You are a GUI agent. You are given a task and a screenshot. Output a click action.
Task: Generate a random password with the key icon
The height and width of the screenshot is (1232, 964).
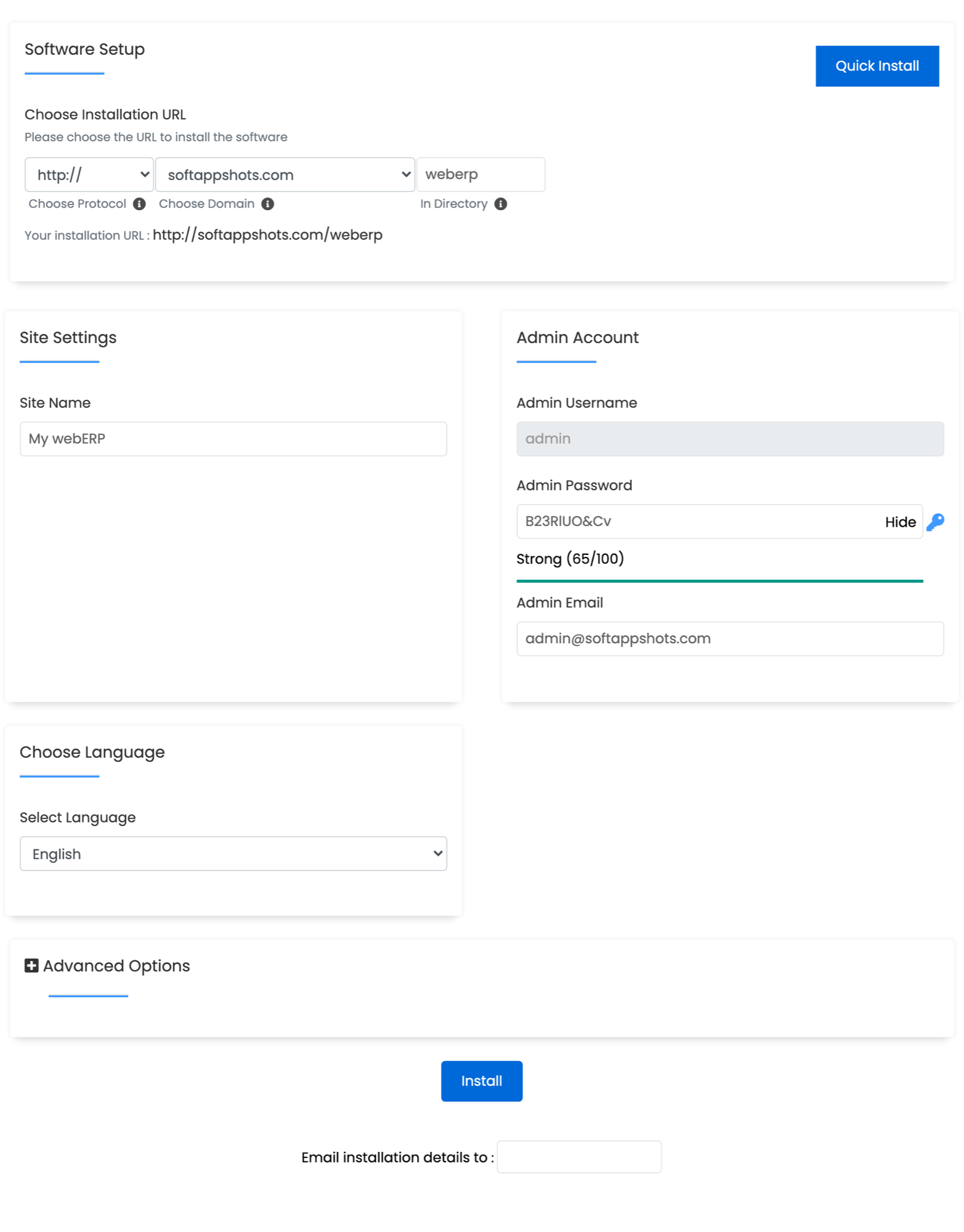935,522
